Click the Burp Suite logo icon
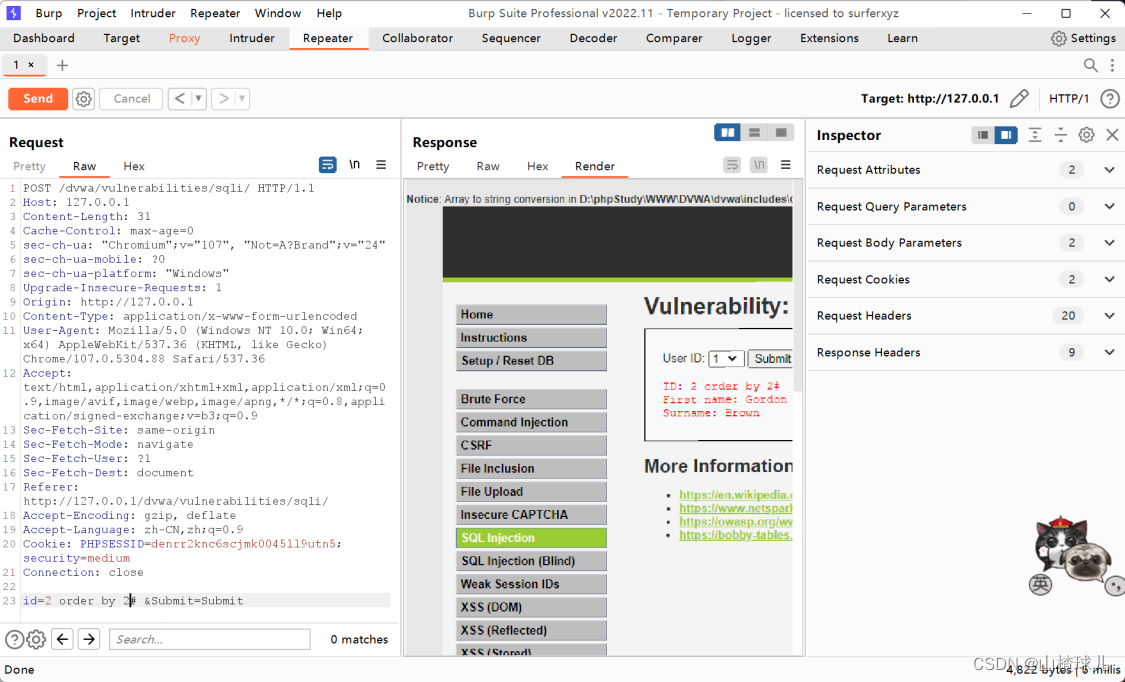 click(x=14, y=13)
